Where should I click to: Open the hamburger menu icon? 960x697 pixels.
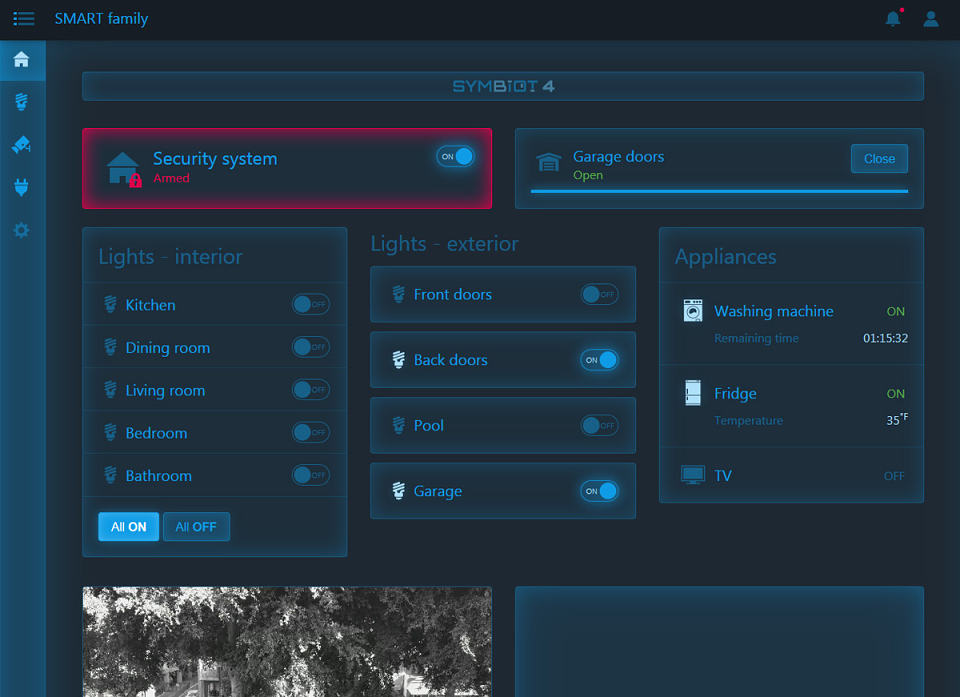(24, 18)
